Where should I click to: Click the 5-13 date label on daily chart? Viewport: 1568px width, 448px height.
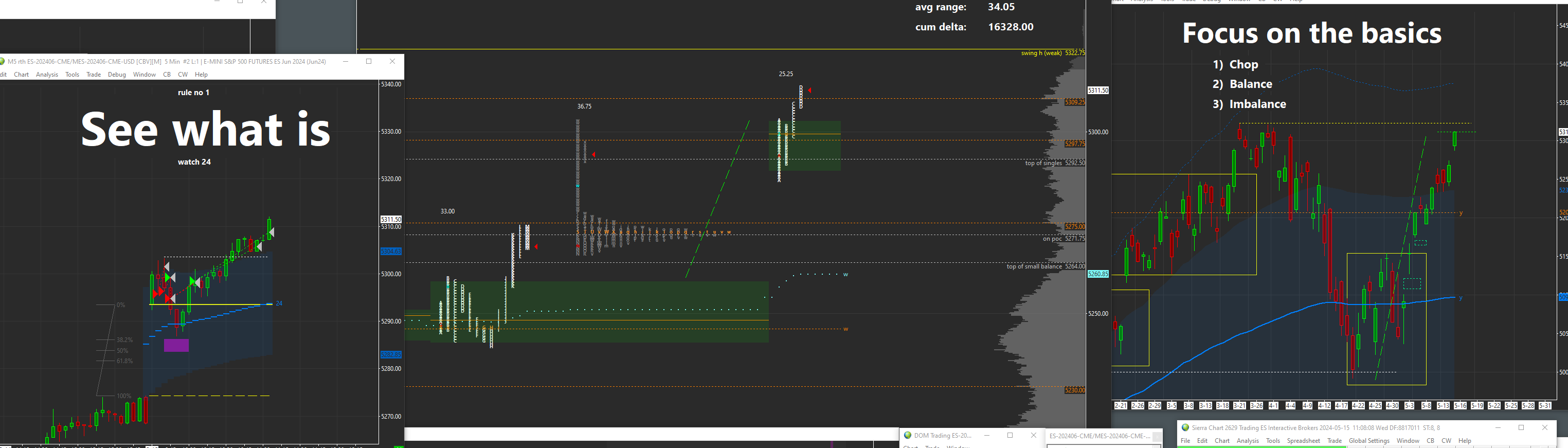pyautogui.click(x=1443, y=405)
